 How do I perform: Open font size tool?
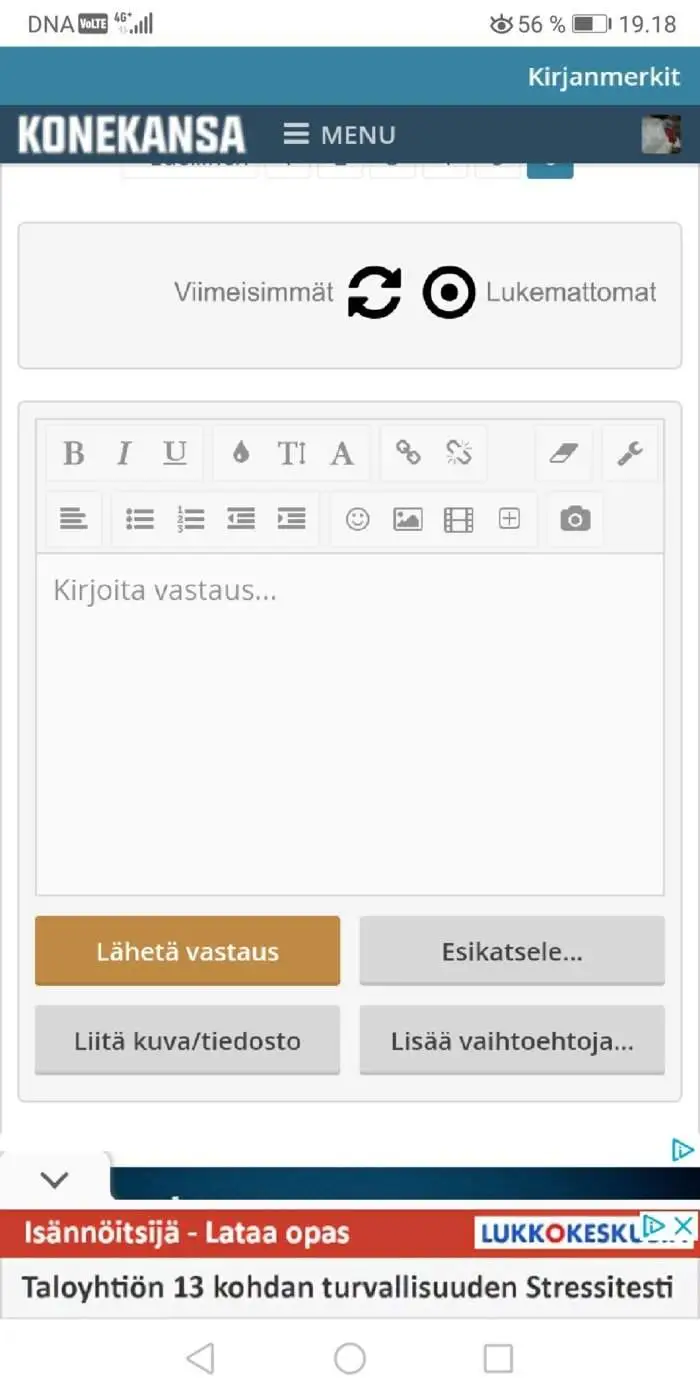coord(291,454)
